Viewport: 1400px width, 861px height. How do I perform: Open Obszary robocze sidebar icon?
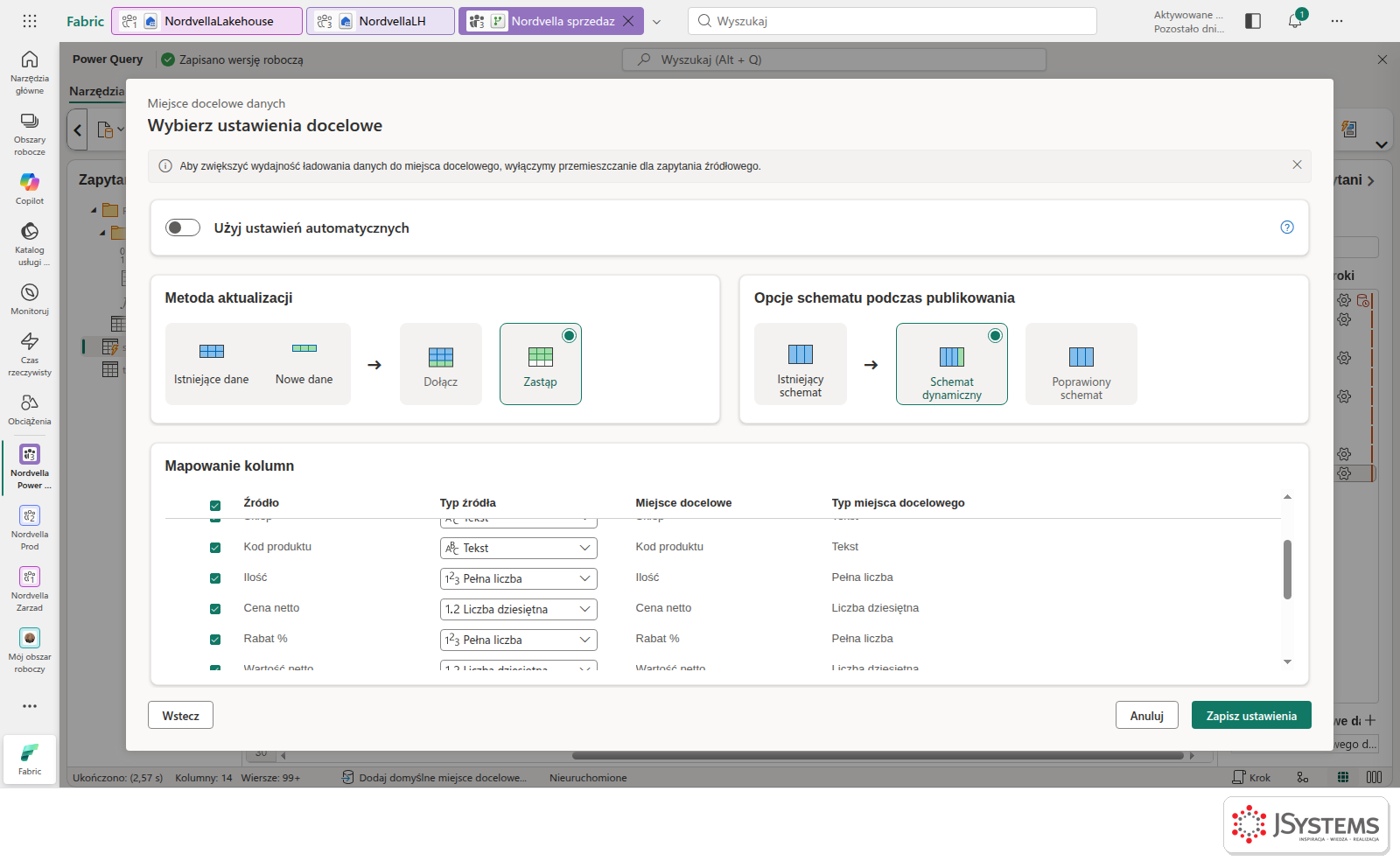tap(30, 133)
